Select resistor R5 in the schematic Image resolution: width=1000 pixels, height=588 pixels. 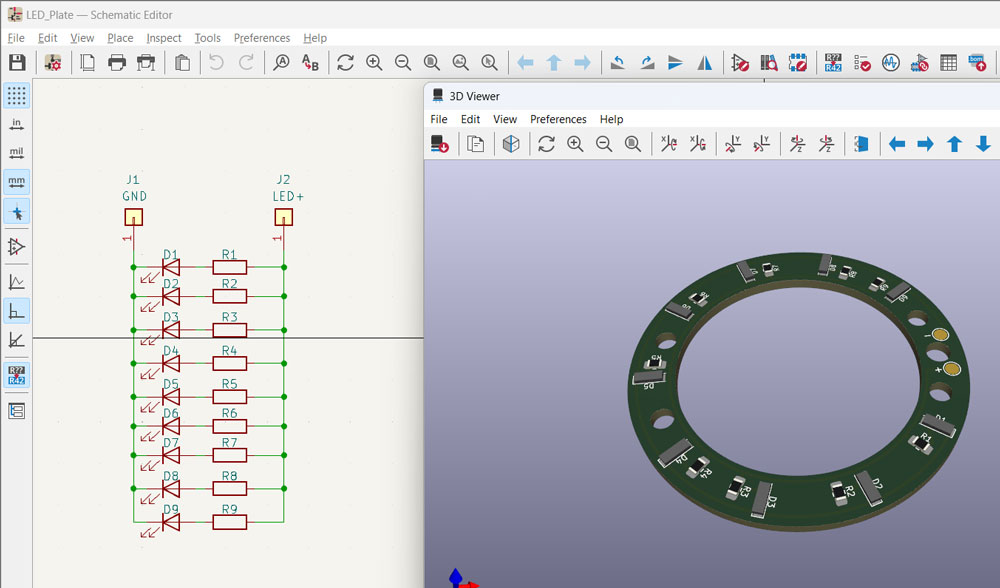point(229,397)
